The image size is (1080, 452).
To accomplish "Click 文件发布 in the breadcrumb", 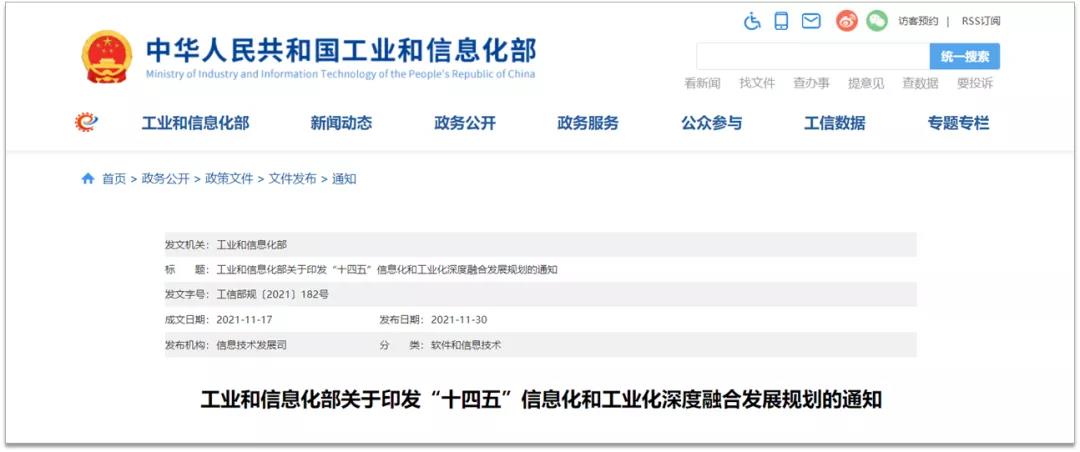I will click(293, 179).
